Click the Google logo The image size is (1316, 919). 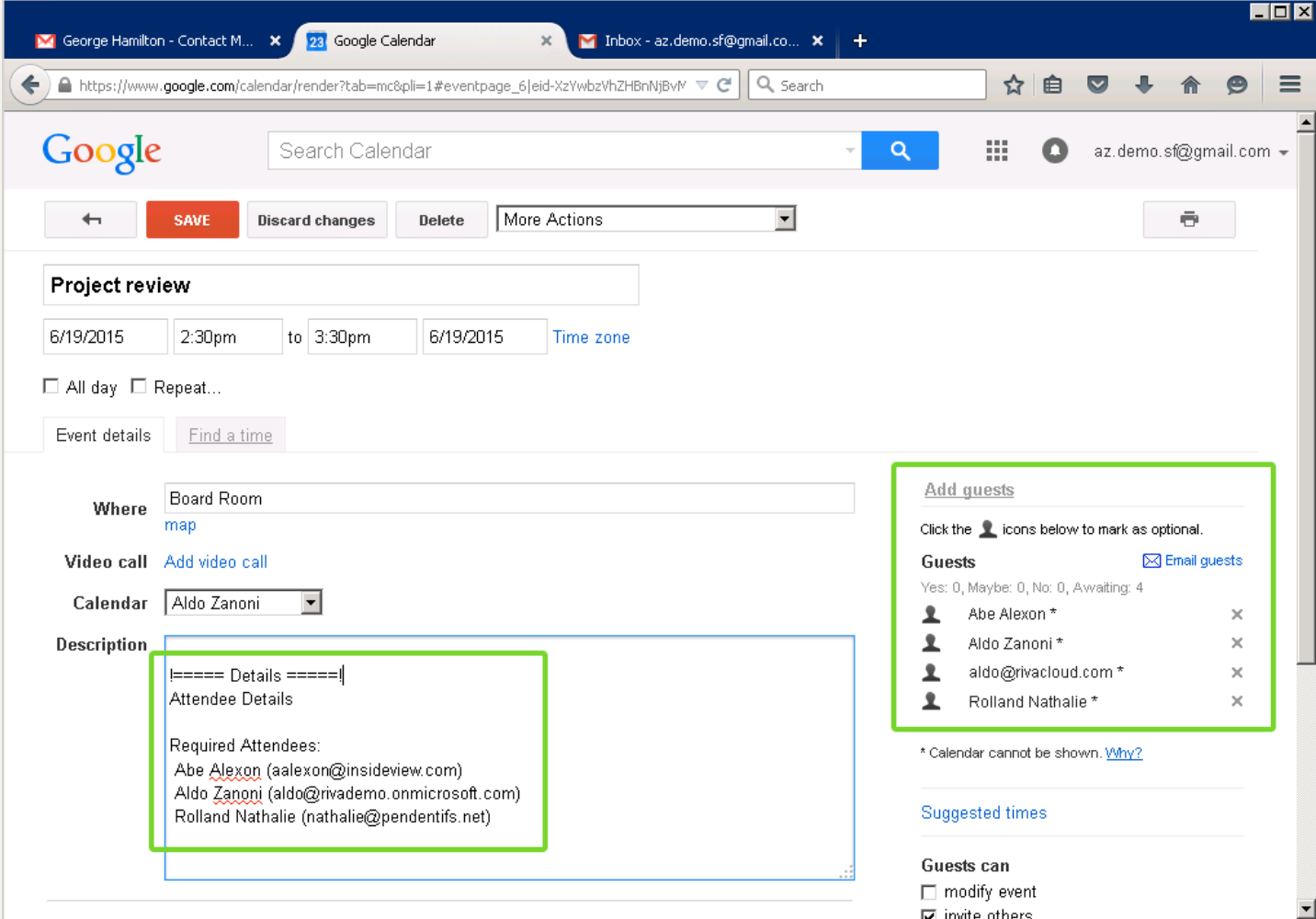tap(102, 152)
